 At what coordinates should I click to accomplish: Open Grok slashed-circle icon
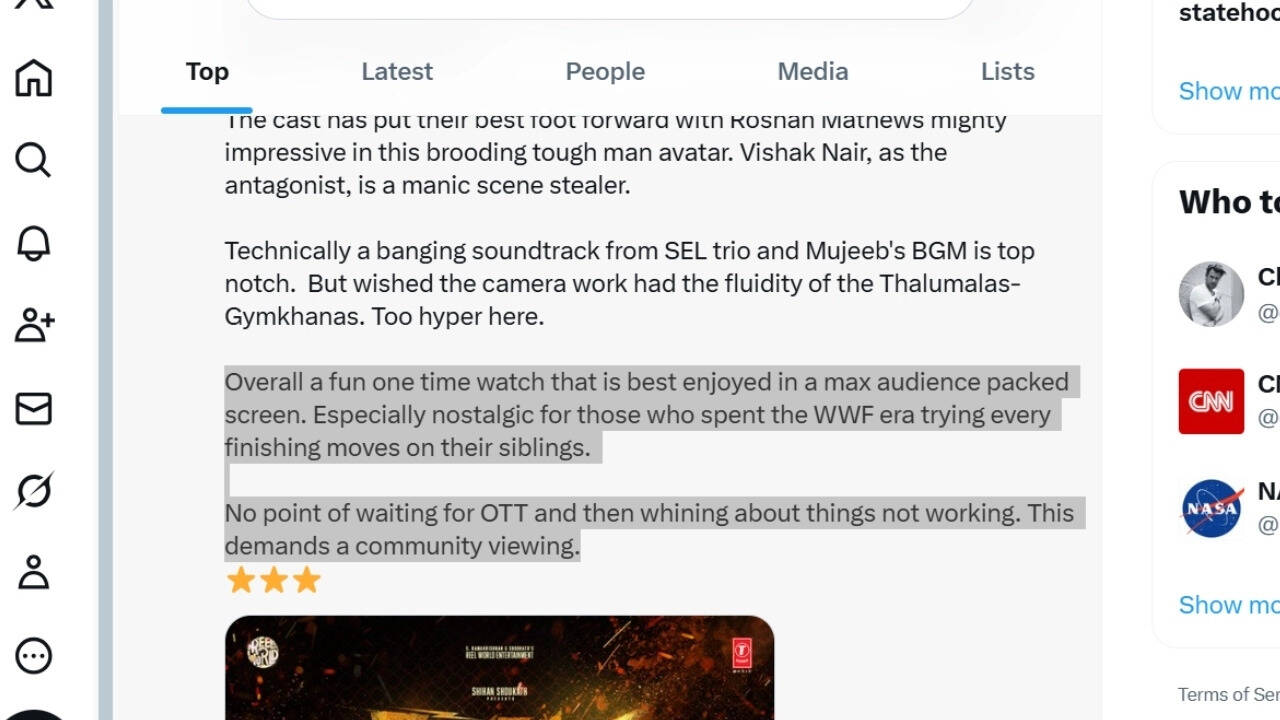tap(33, 491)
